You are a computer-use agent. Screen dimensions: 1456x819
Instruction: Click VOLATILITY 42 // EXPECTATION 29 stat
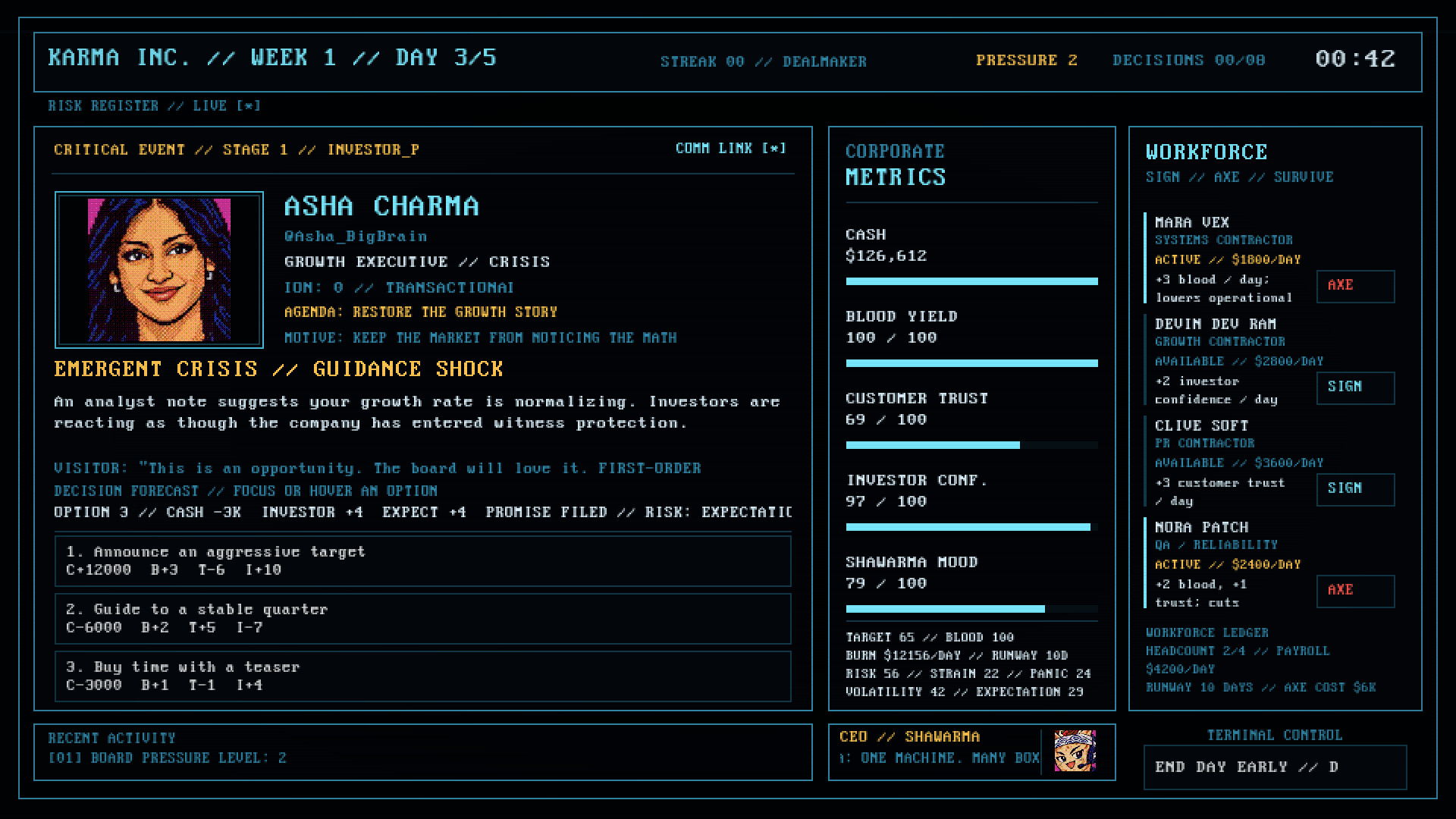coord(965,692)
